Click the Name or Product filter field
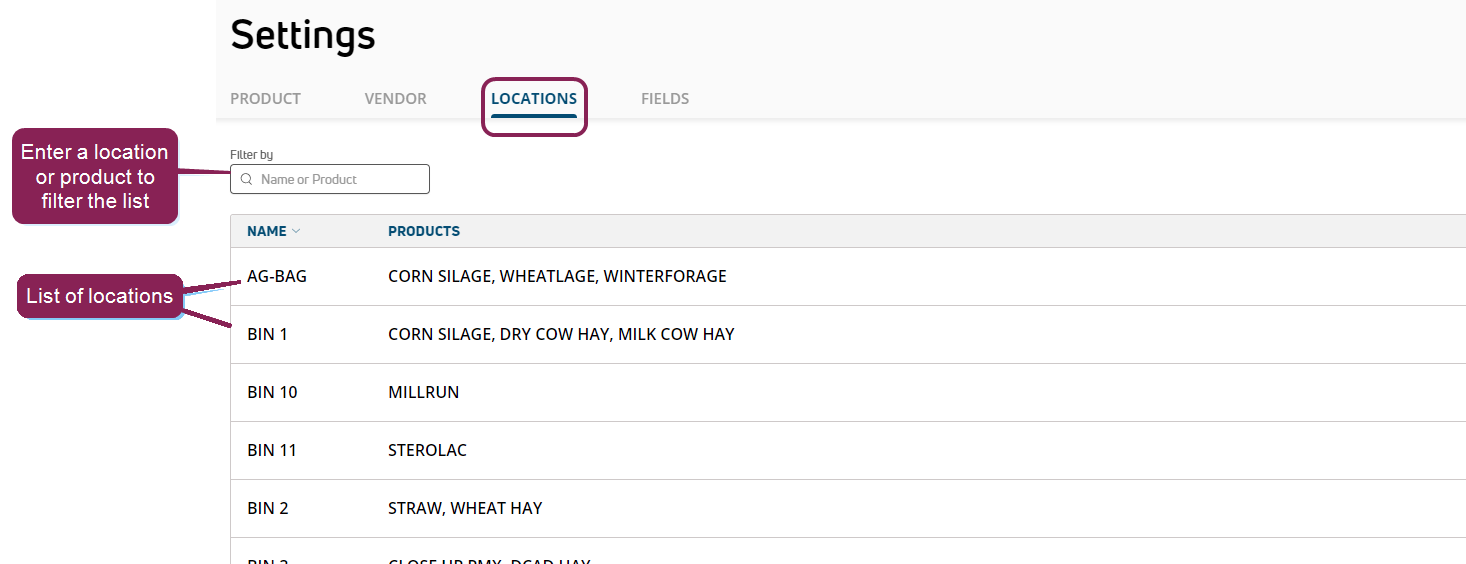 pyautogui.click(x=340, y=180)
